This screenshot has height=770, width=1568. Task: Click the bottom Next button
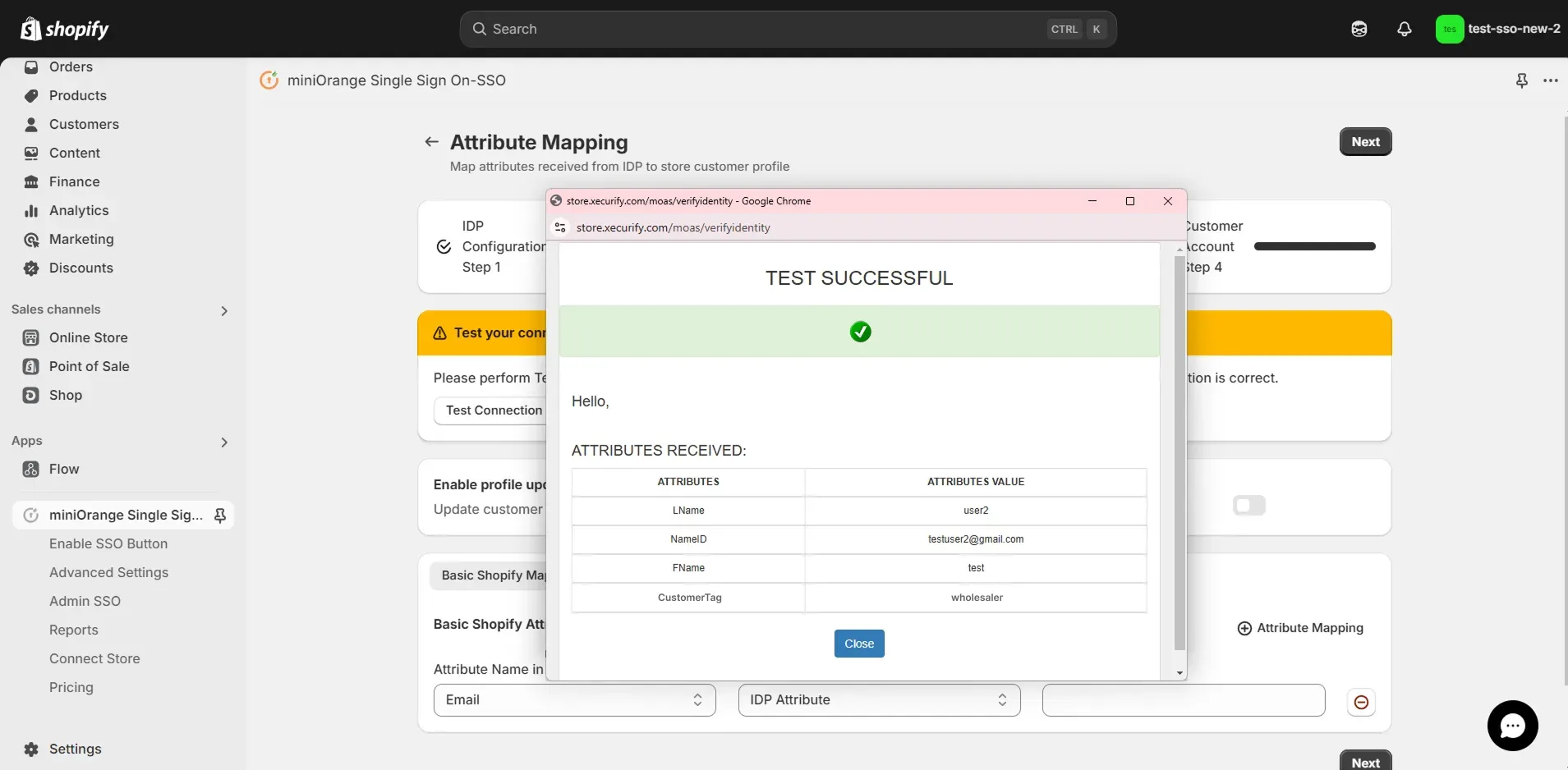[1365, 760]
